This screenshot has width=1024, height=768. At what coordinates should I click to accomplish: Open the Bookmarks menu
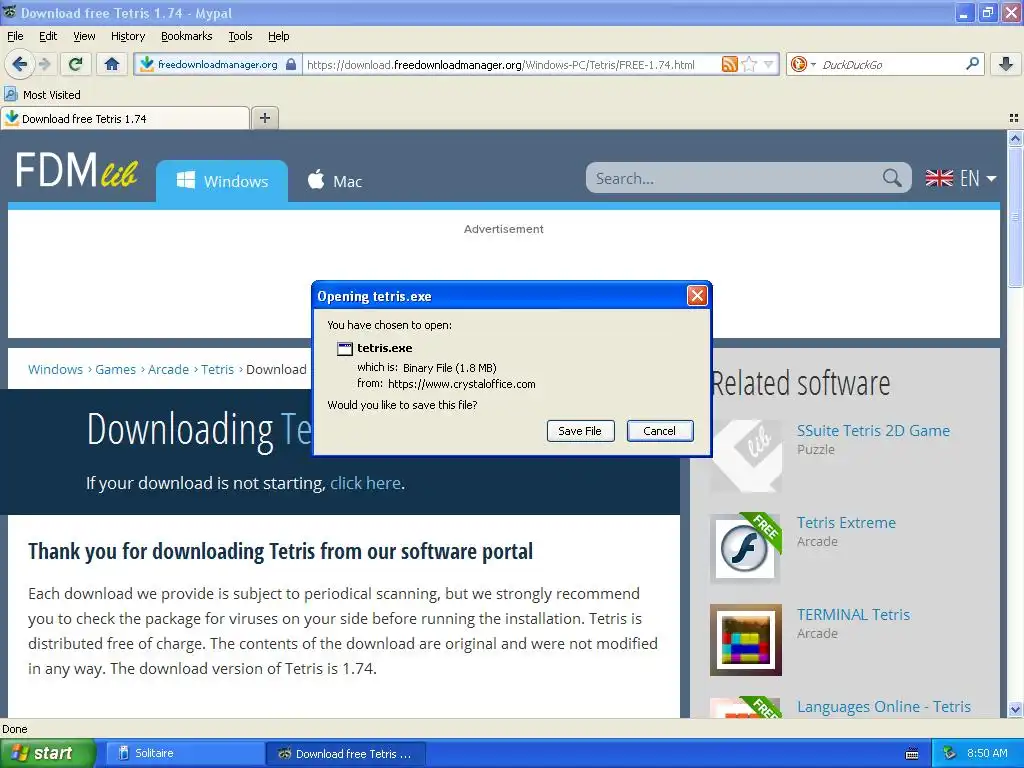pos(186,36)
